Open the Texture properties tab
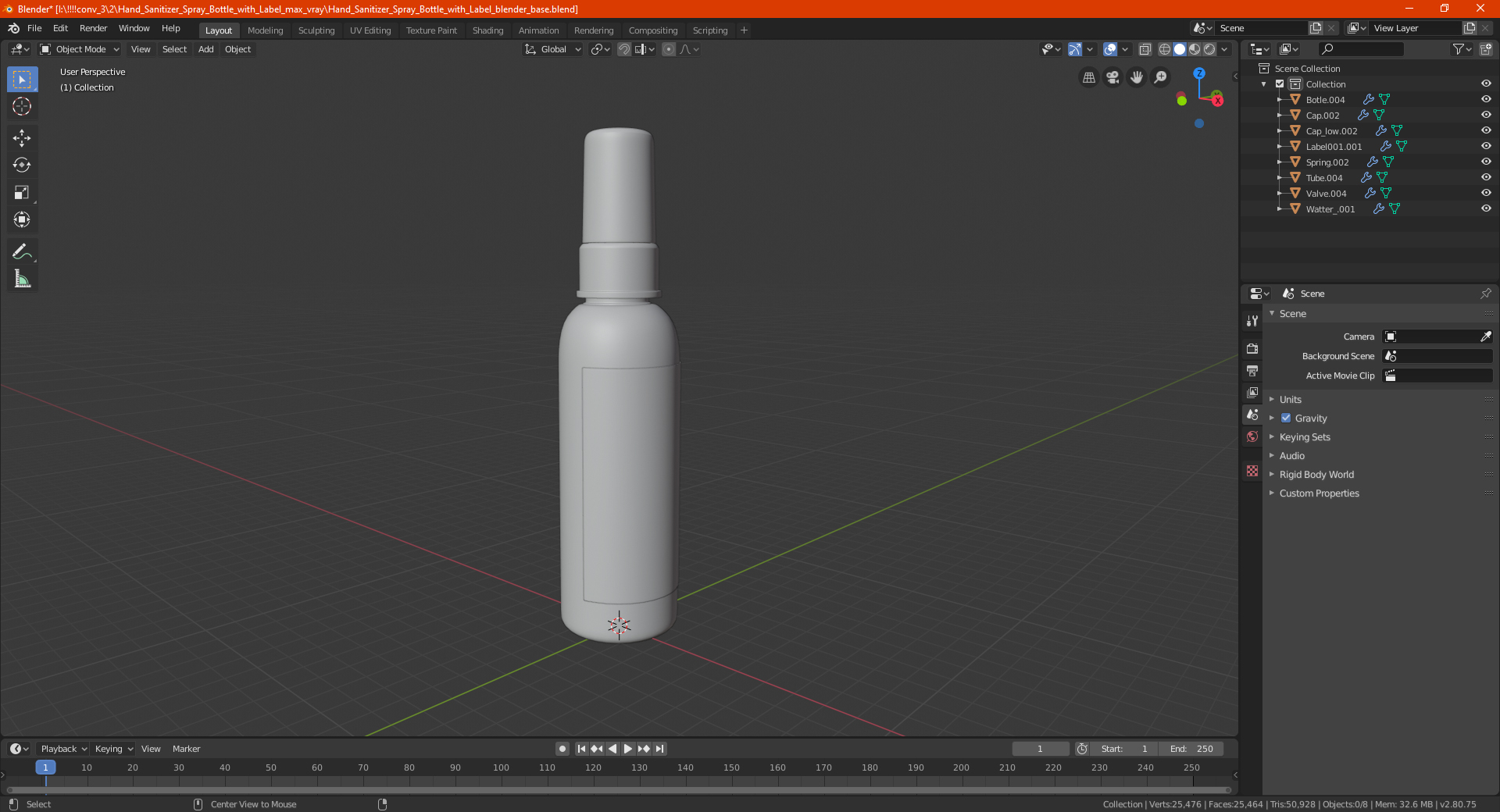The height and width of the screenshot is (812, 1500). [x=1252, y=471]
